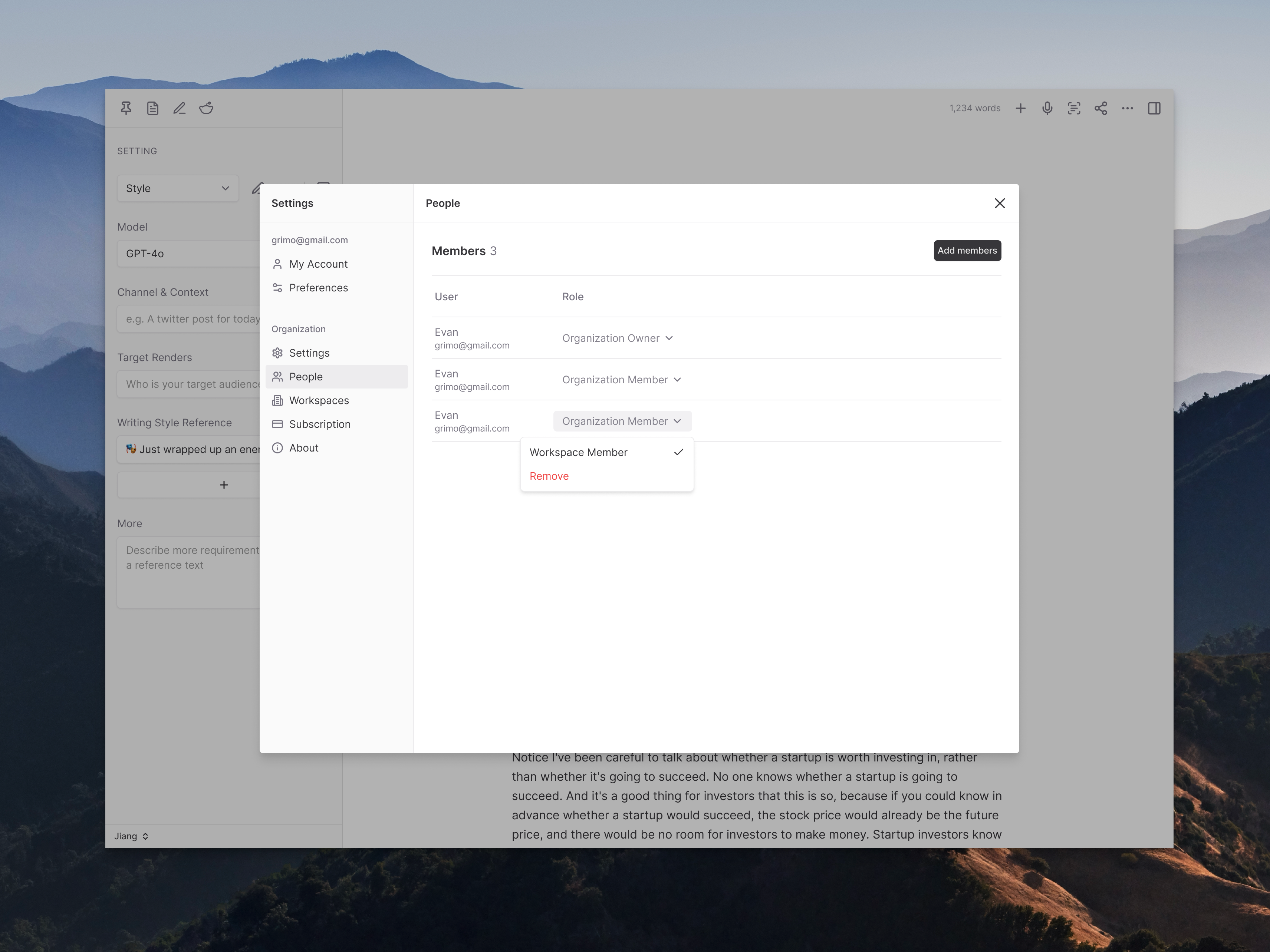
Task: Toggle the right side panel icon
Action: click(x=1154, y=108)
